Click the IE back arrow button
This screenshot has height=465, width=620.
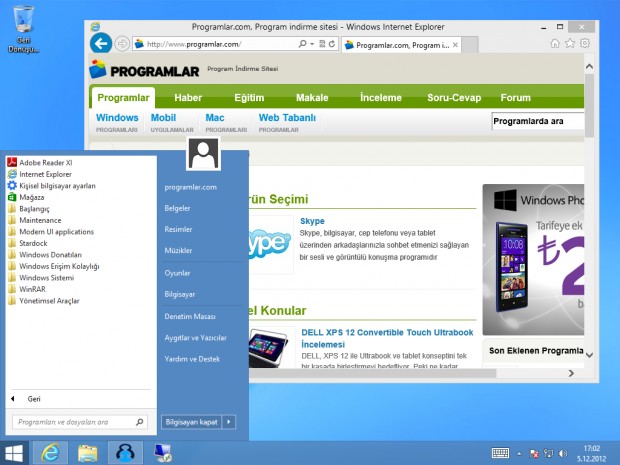(101, 43)
